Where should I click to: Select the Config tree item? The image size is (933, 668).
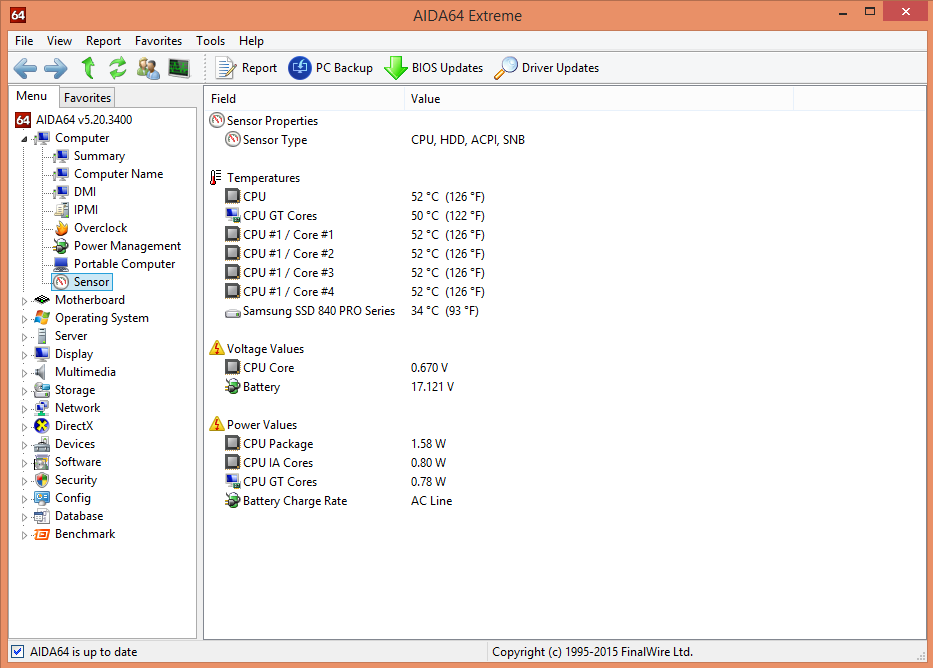[73, 498]
